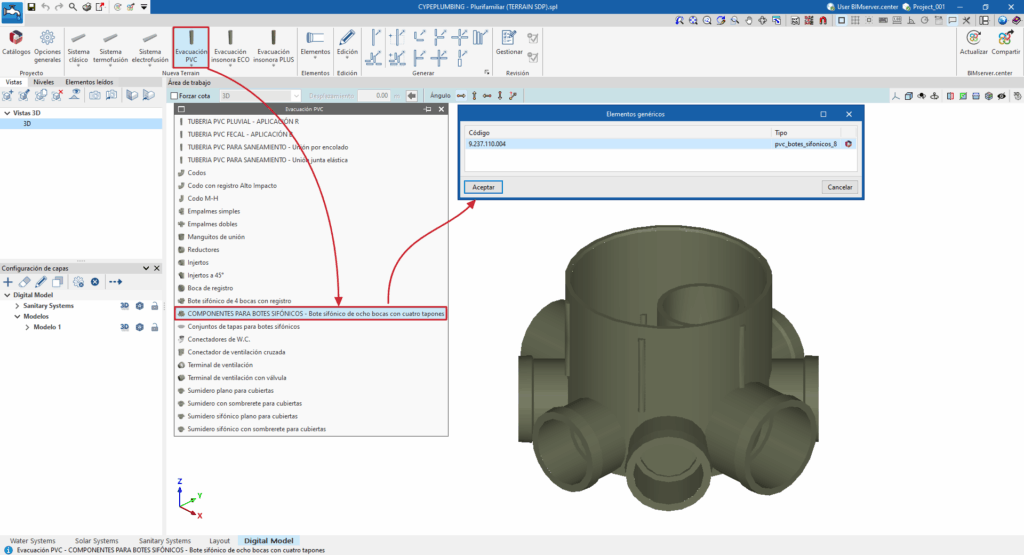Expand the Sanitary Systems tree node

[17, 306]
